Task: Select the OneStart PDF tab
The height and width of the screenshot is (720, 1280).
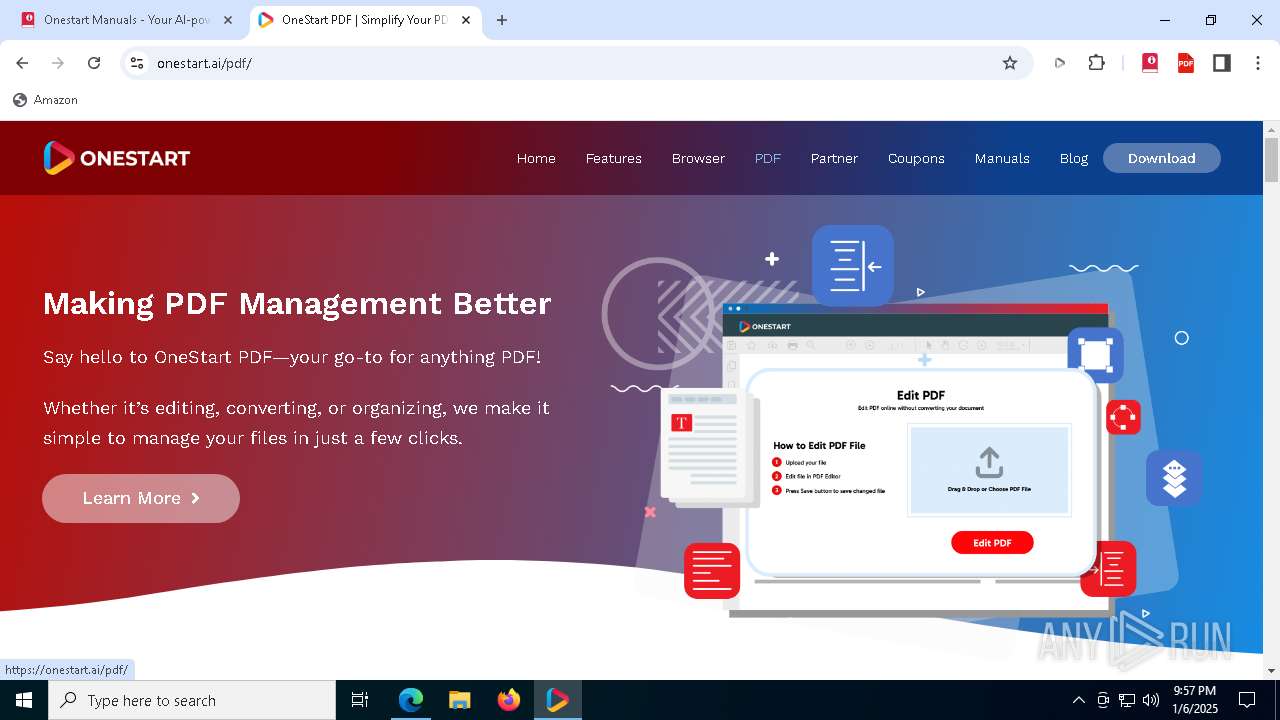Action: pyautogui.click(x=364, y=20)
